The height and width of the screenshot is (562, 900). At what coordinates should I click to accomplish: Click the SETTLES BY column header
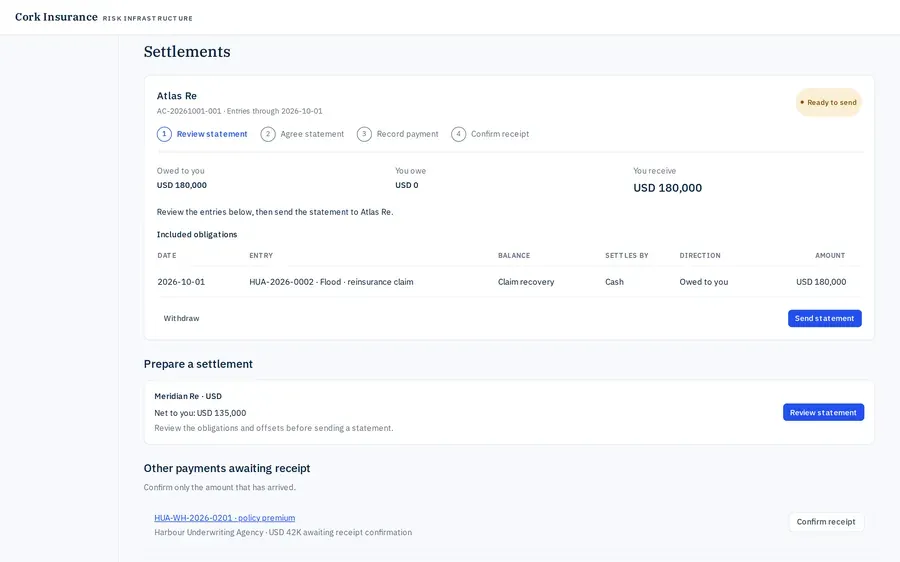627,255
